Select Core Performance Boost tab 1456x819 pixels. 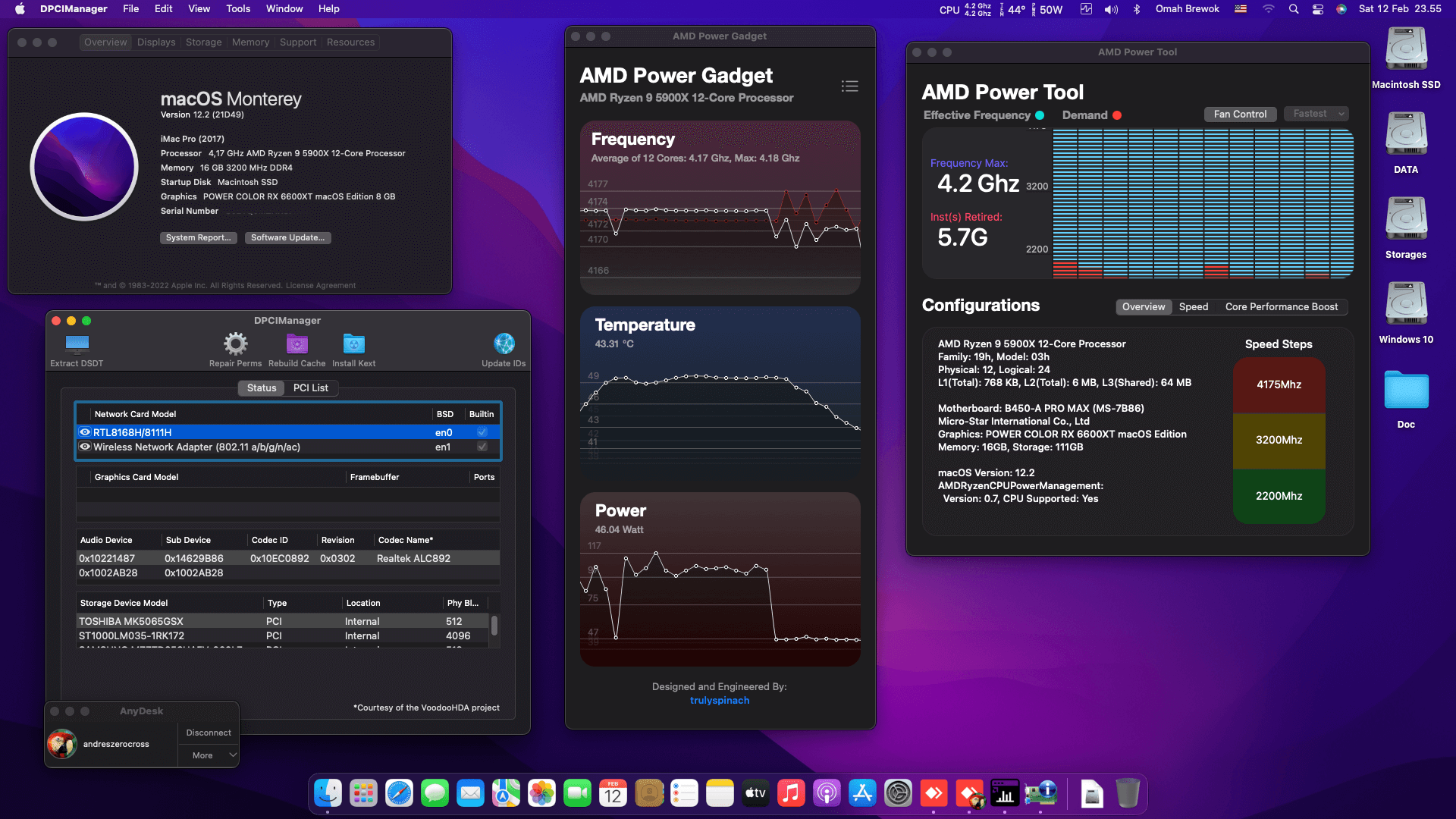(1282, 307)
